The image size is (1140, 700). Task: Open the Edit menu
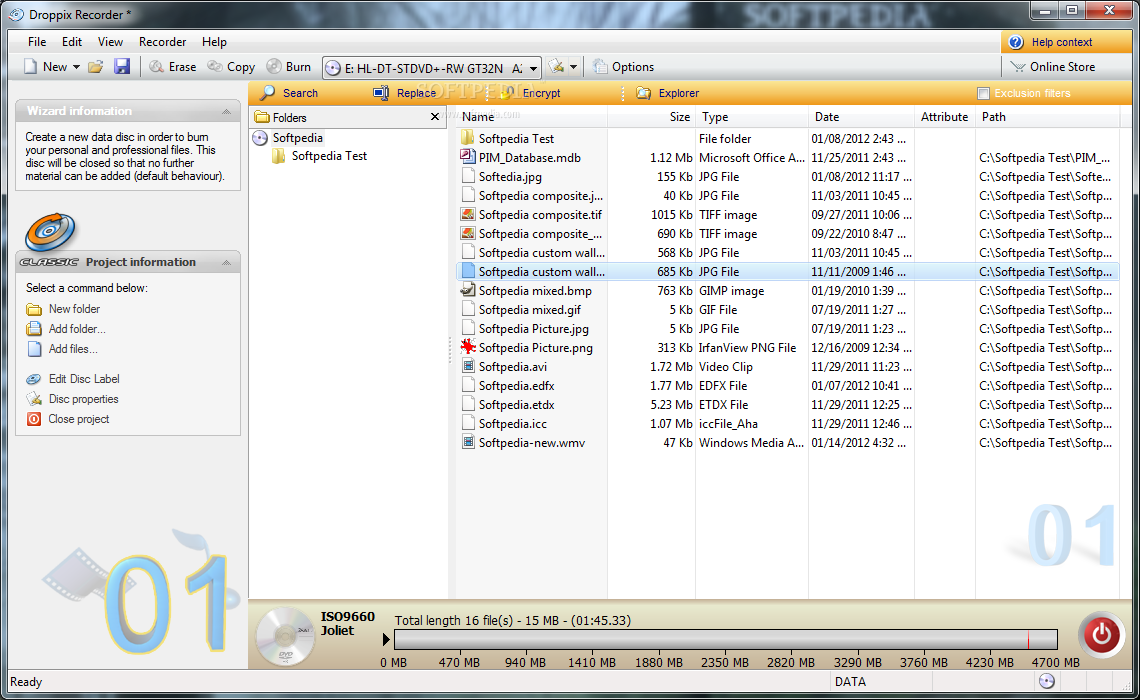coord(72,42)
